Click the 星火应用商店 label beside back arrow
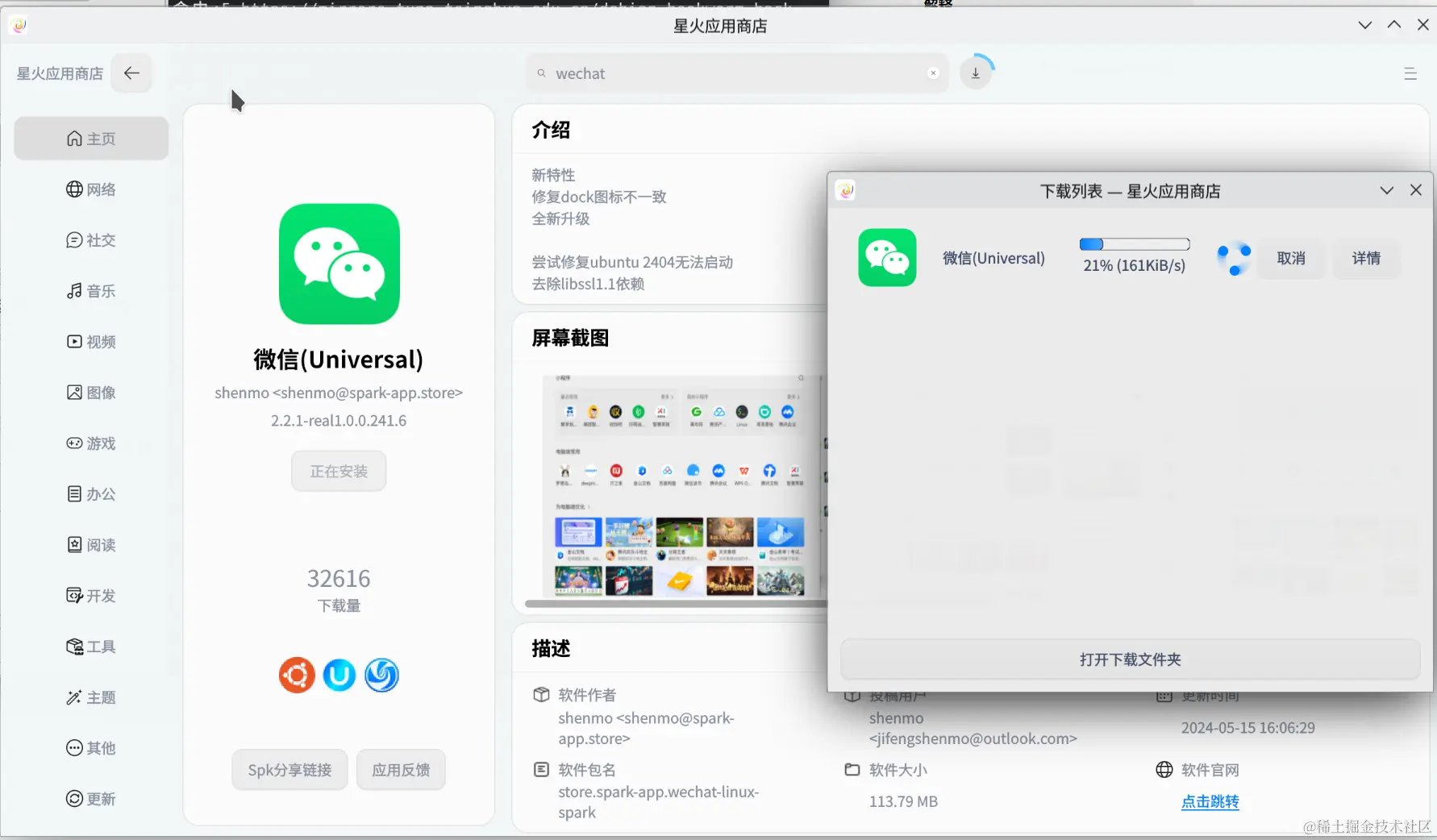The image size is (1437, 840). (60, 73)
